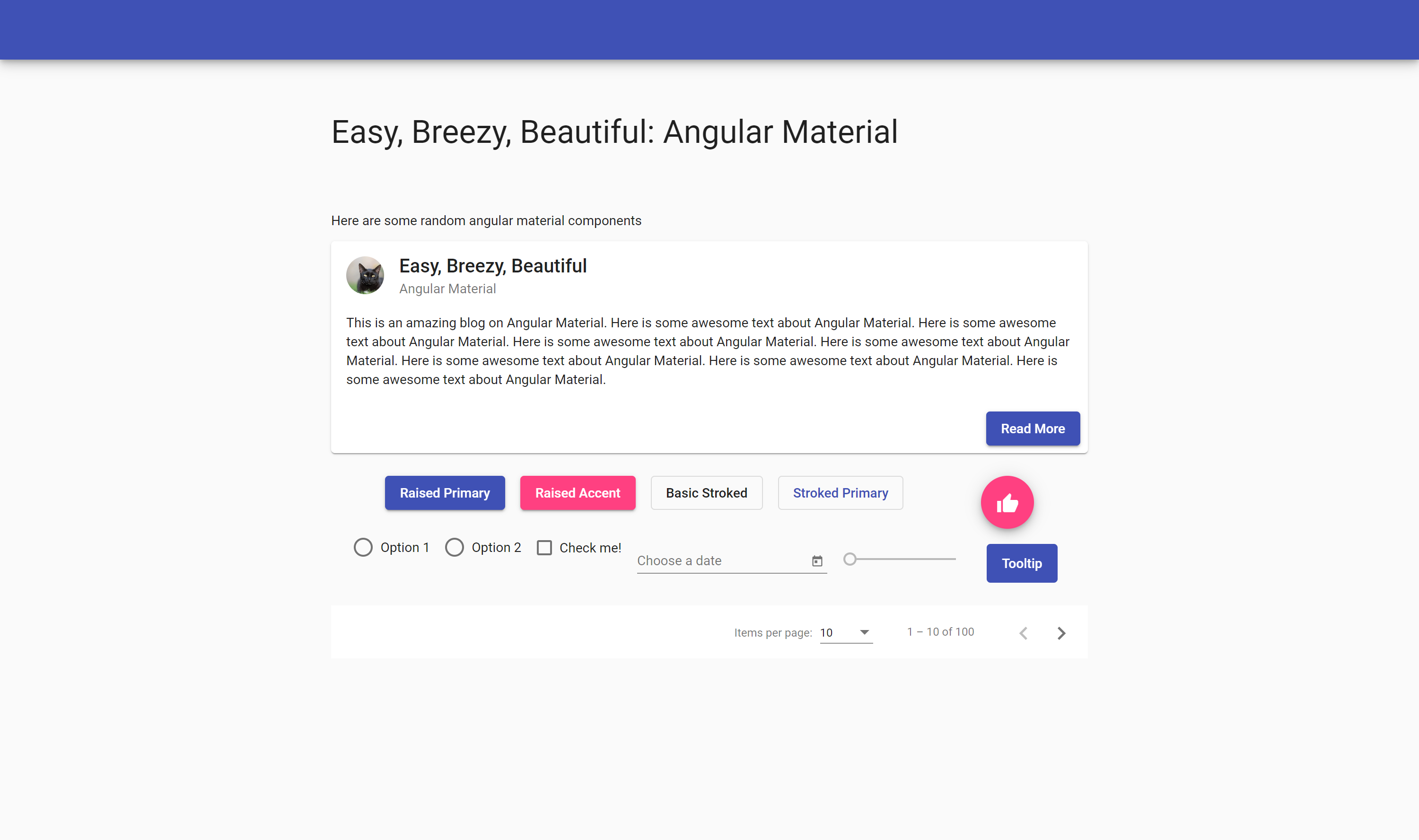Screen dimensions: 1419x840
Task: Click Read More on the blog card
Action: click(1032, 428)
